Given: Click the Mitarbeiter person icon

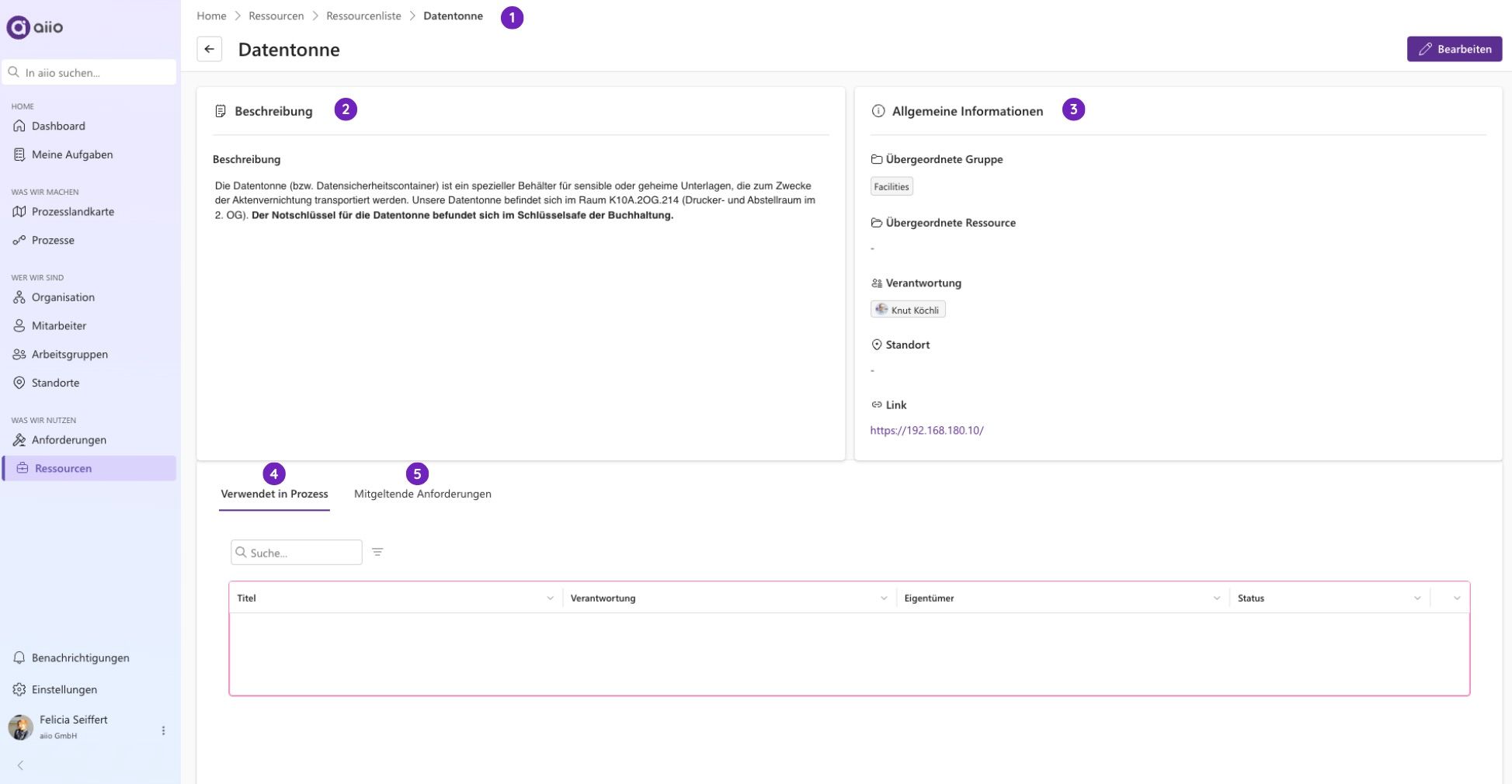Looking at the screenshot, I should coord(19,326).
